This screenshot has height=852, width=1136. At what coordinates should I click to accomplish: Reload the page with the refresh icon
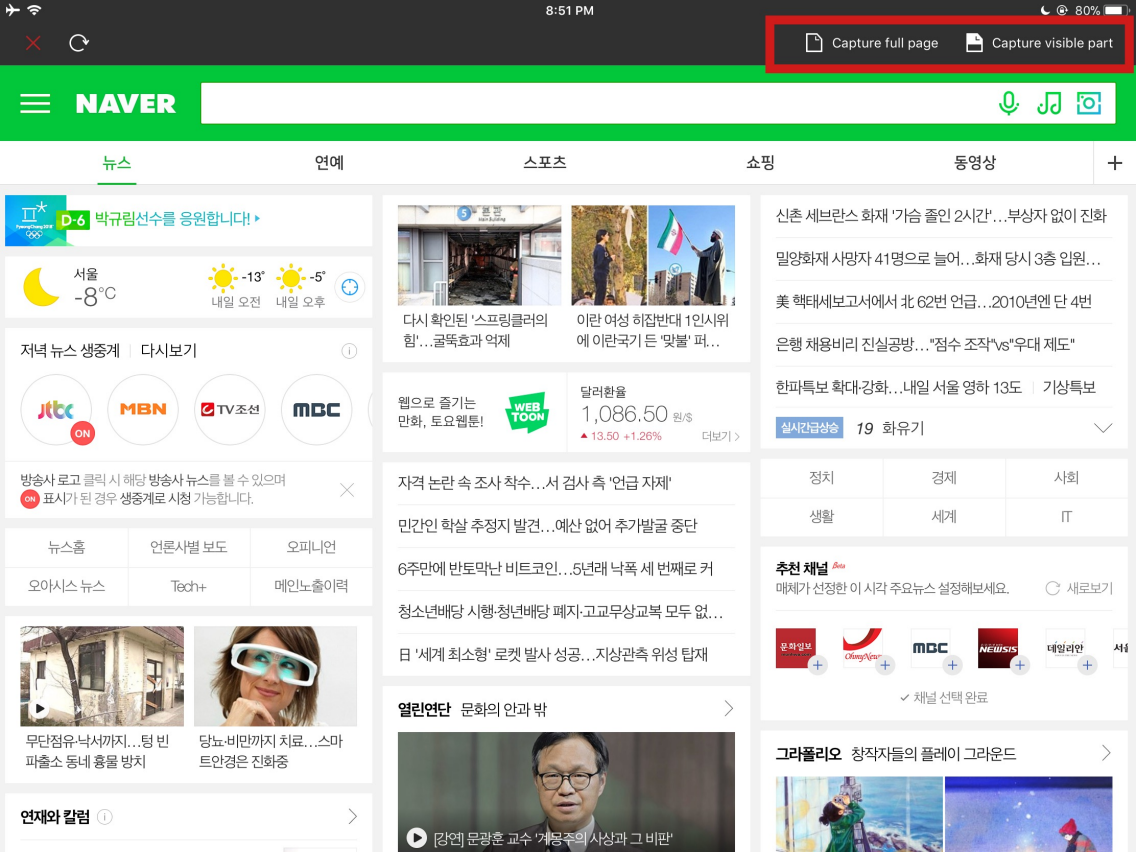tap(79, 43)
